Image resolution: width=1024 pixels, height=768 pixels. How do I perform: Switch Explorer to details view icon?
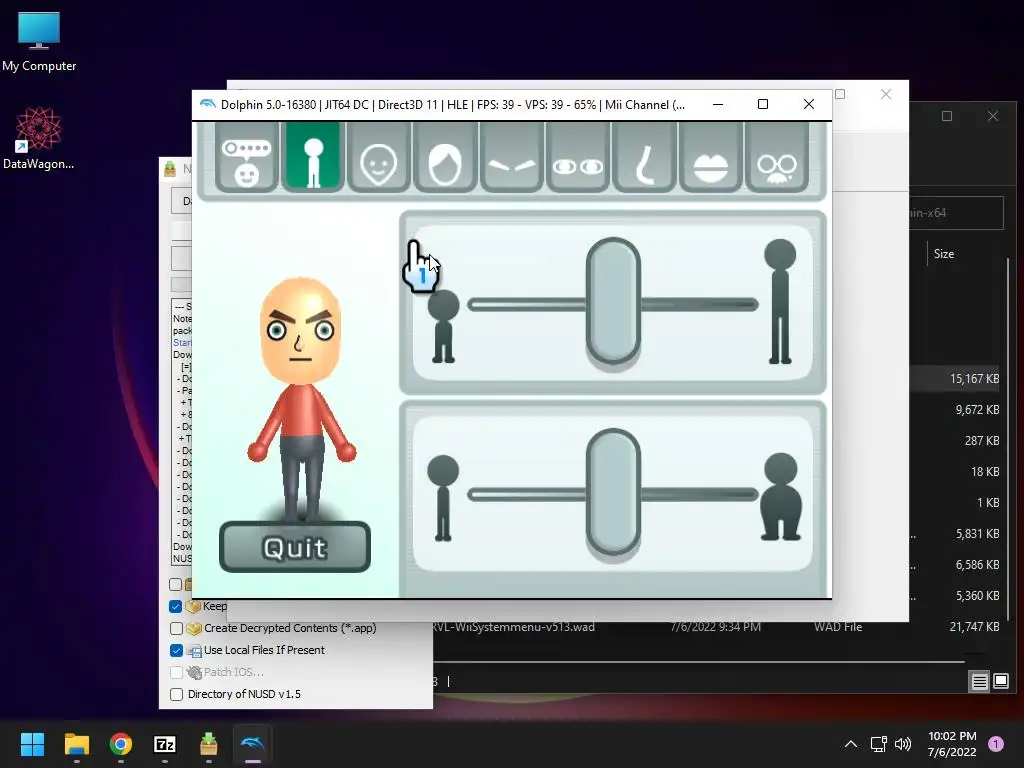pos(980,682)
